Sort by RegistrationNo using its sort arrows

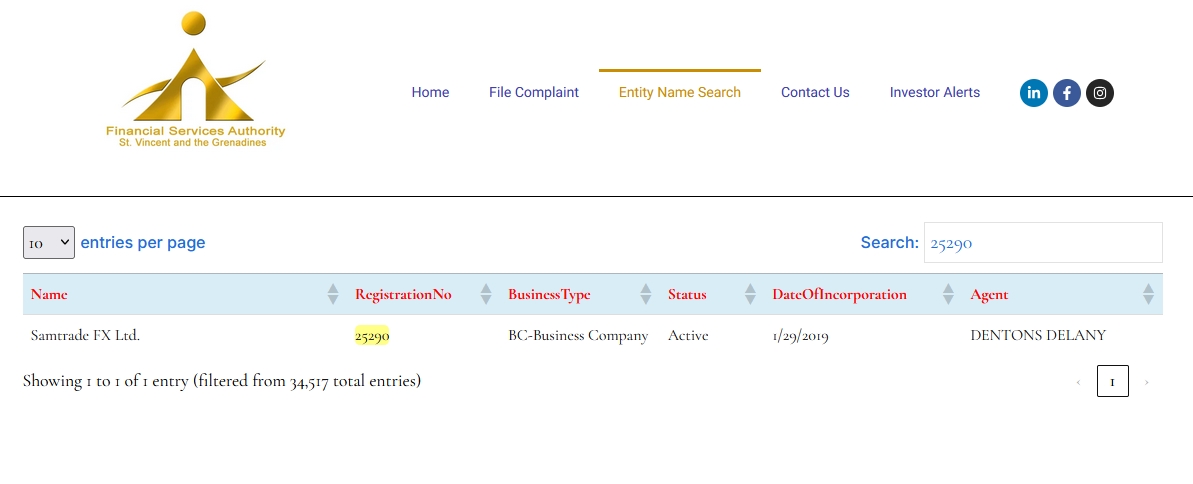486,294
